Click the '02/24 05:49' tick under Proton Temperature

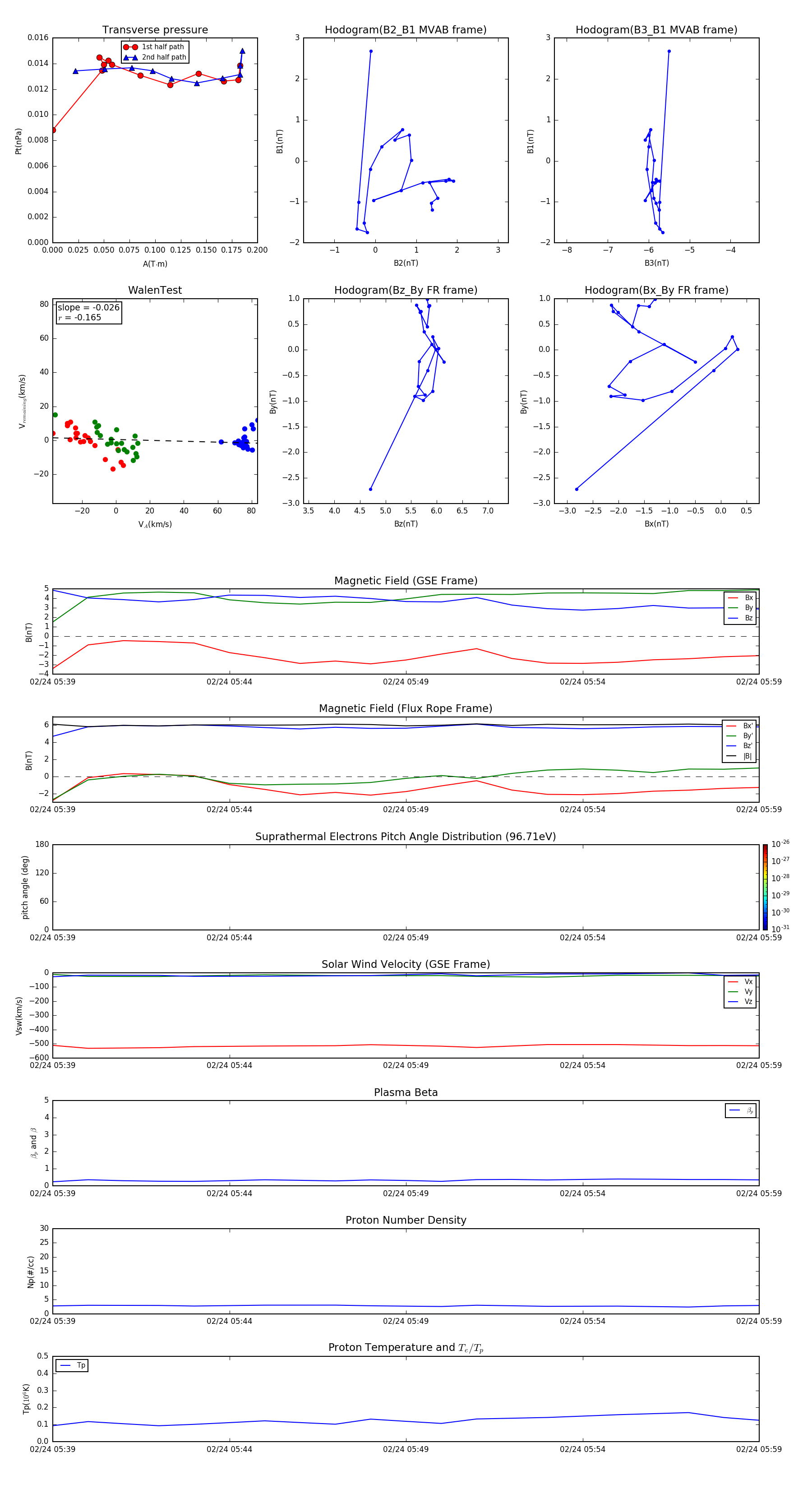point(406,1449)
